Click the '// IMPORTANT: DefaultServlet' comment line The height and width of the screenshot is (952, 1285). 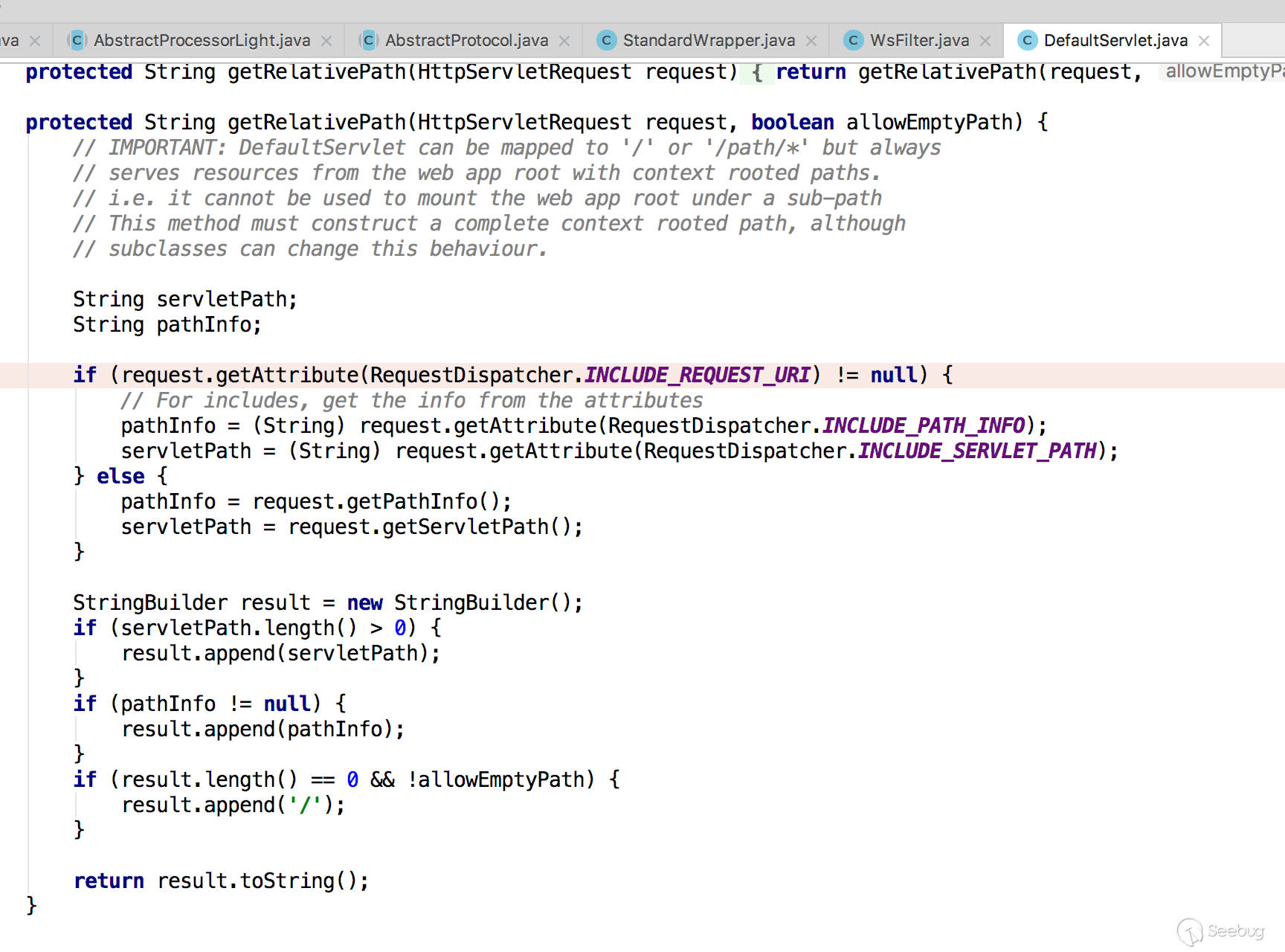pyautogui.click(x=506, y=147)
